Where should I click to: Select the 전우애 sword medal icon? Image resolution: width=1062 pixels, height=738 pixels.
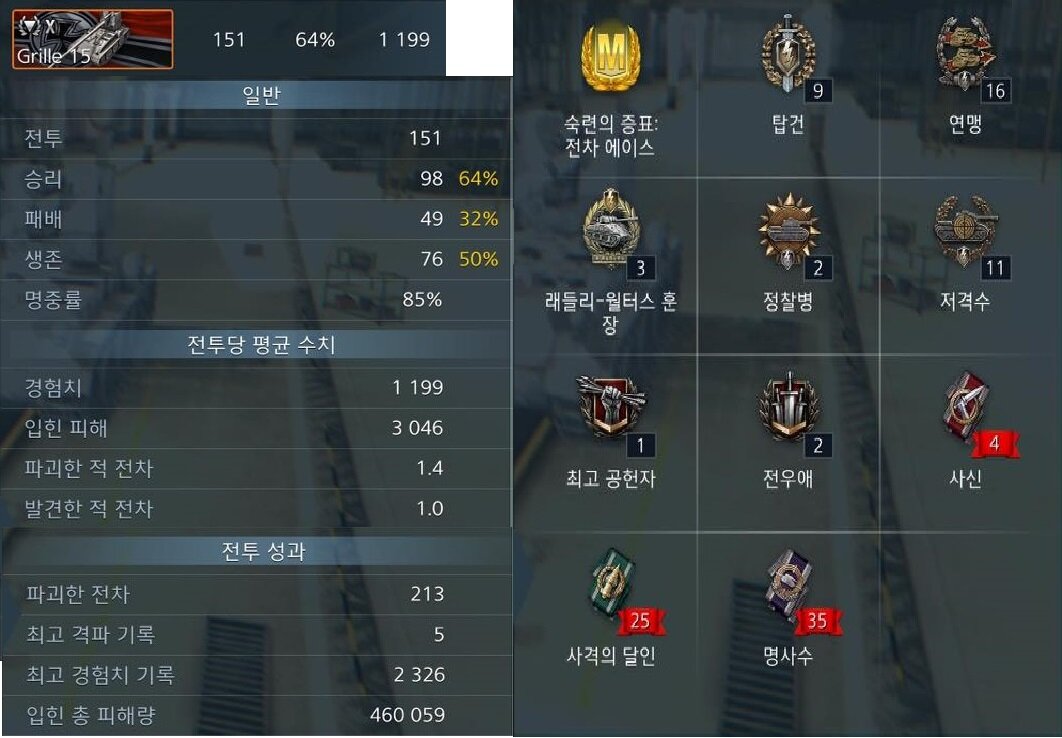(x=788, y=408)
